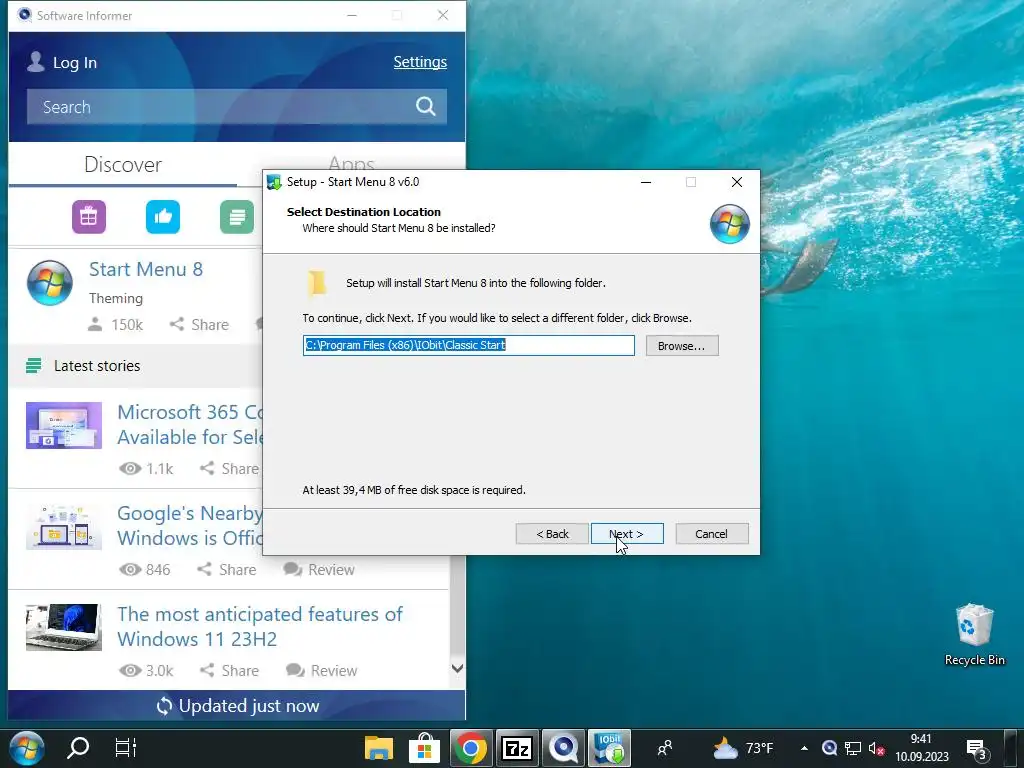The image size is (1024, 768).
Task: Click the Latest stories header
Action: 97,366
